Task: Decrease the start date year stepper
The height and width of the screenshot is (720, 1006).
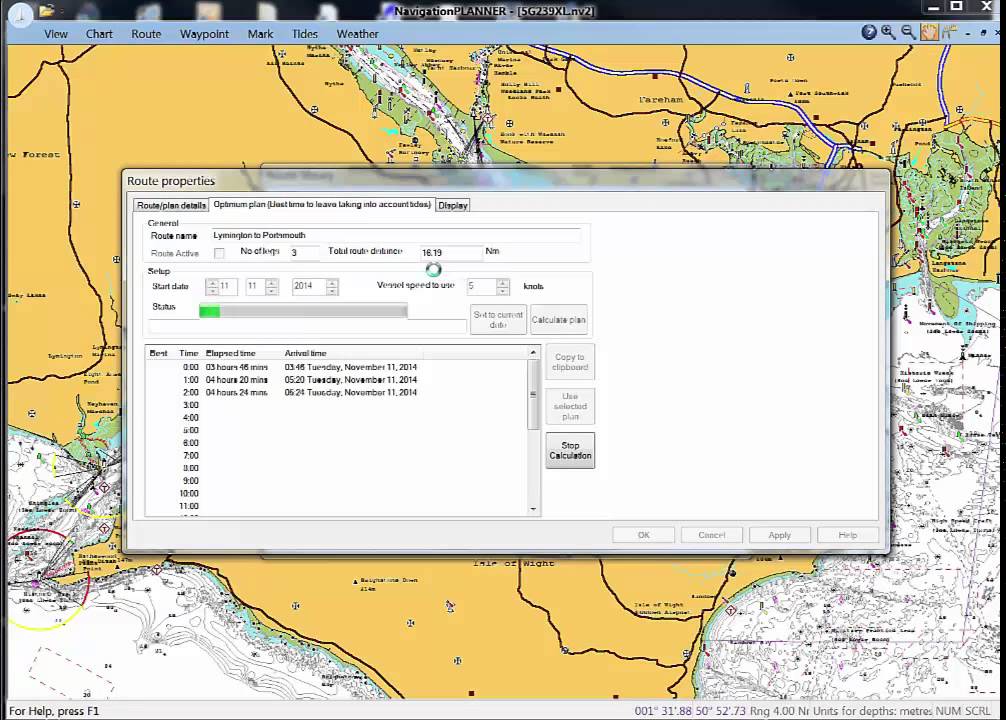Action: [332, 291]
